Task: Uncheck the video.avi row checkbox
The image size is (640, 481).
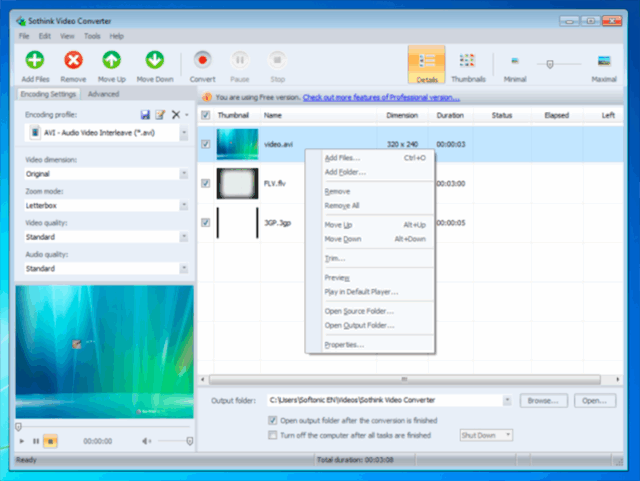Action: [x=206, y=144]
